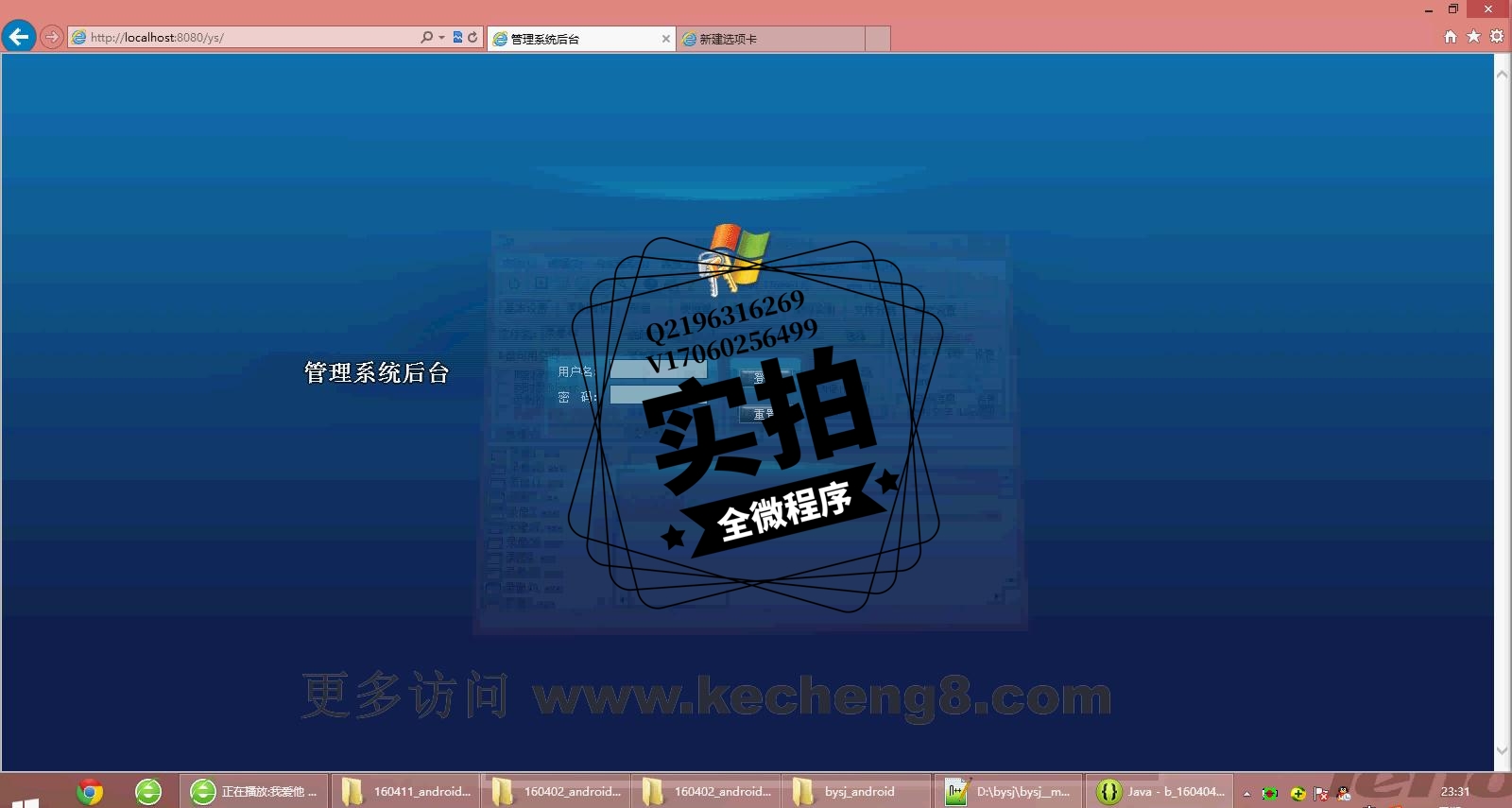Open the QQ penguin tray icon
Screen dimensions: 1512x808
click(1344, 793)
